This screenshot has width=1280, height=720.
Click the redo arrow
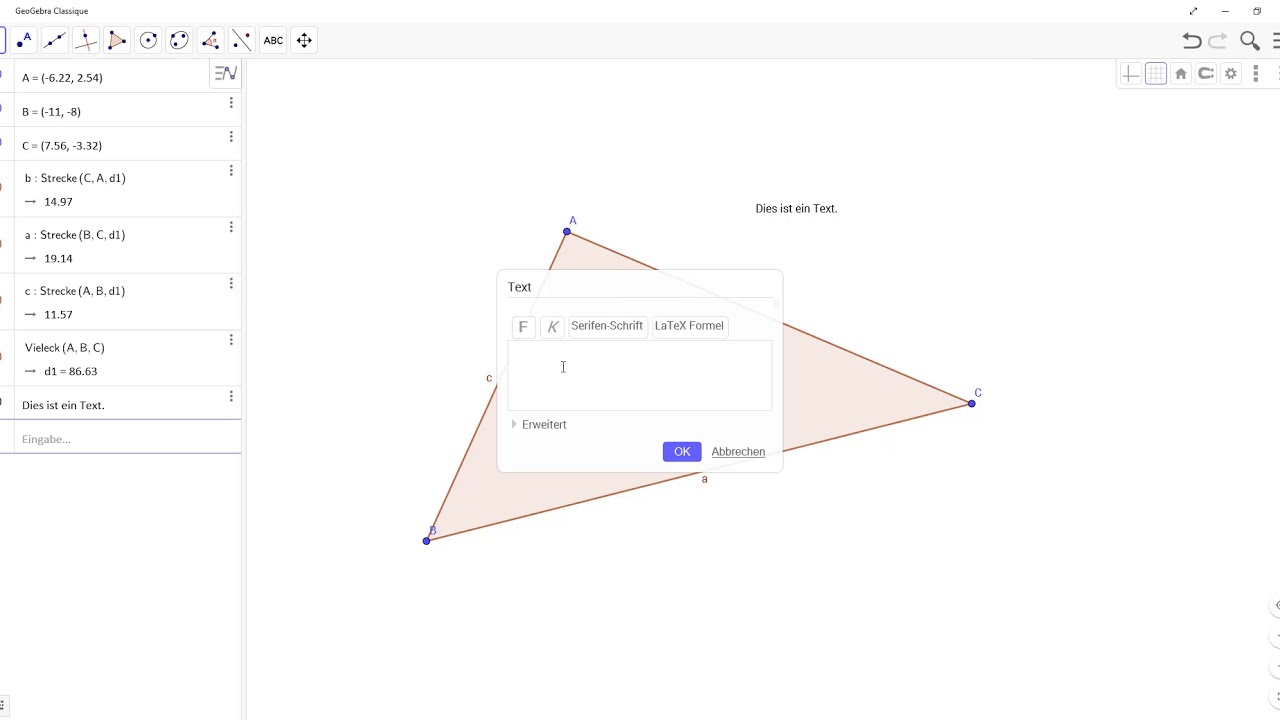(x=1218, y=40)
